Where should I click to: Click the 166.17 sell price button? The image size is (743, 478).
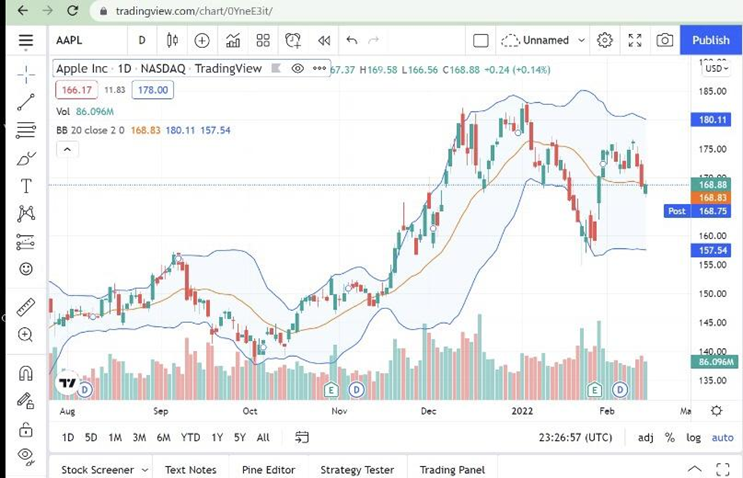pyautogui.click(x=76, y=90)
